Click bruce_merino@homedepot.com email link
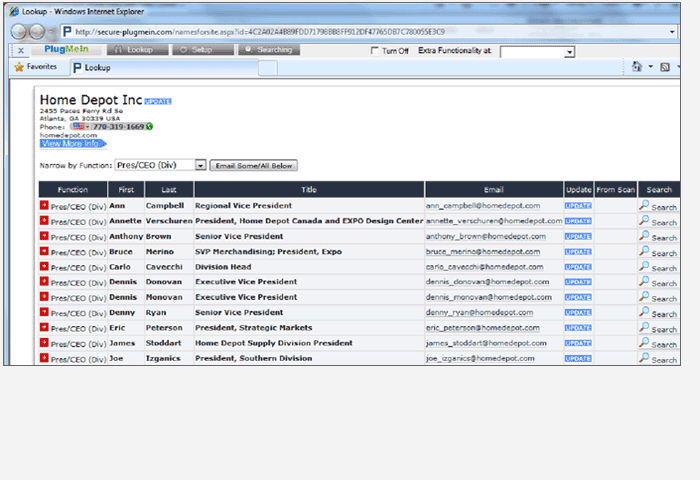This screenshot has width=700, height=480. click(x=483, y=252)
